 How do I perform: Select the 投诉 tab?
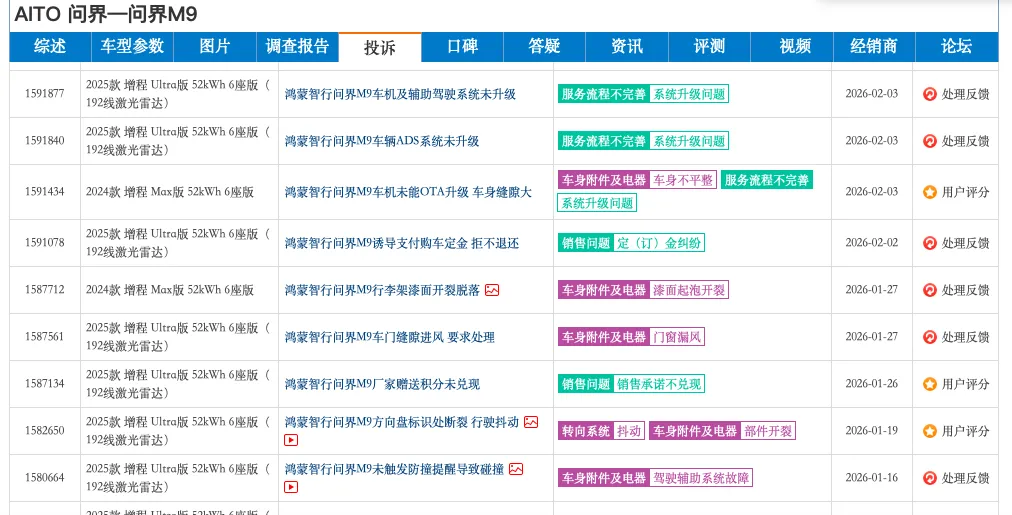(x=380, y=47)
